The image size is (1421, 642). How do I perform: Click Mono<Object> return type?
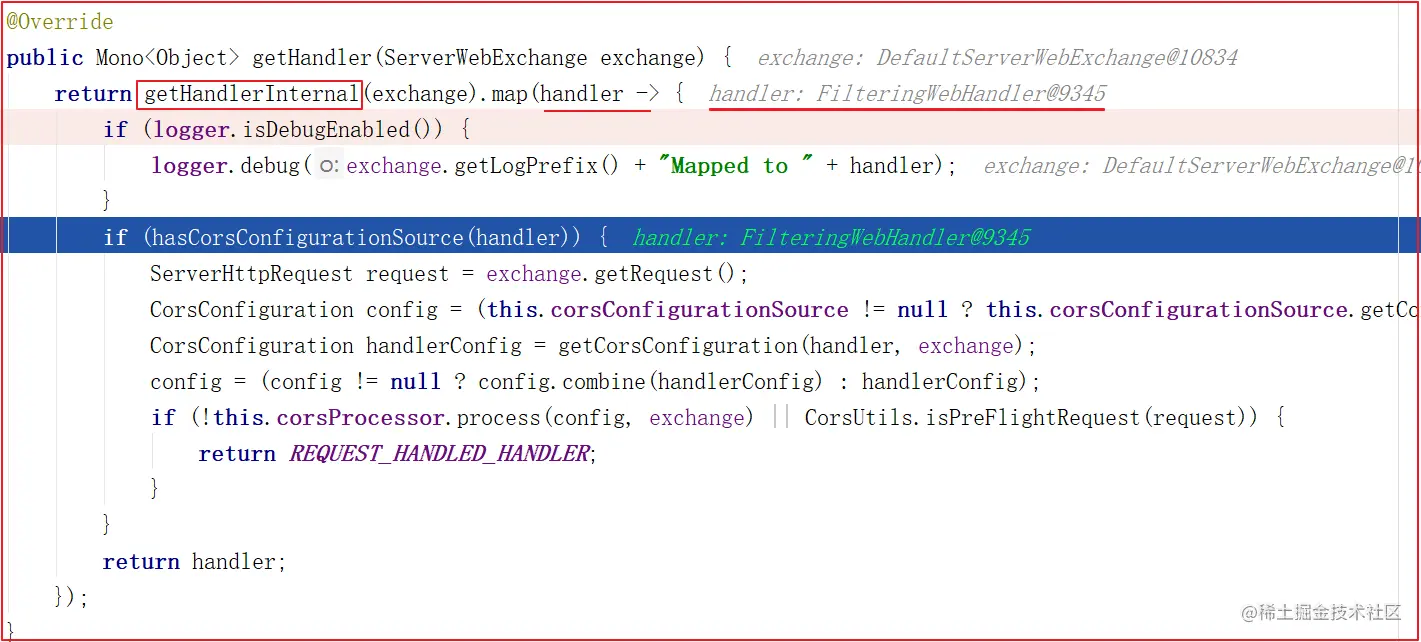pos(167,58)
